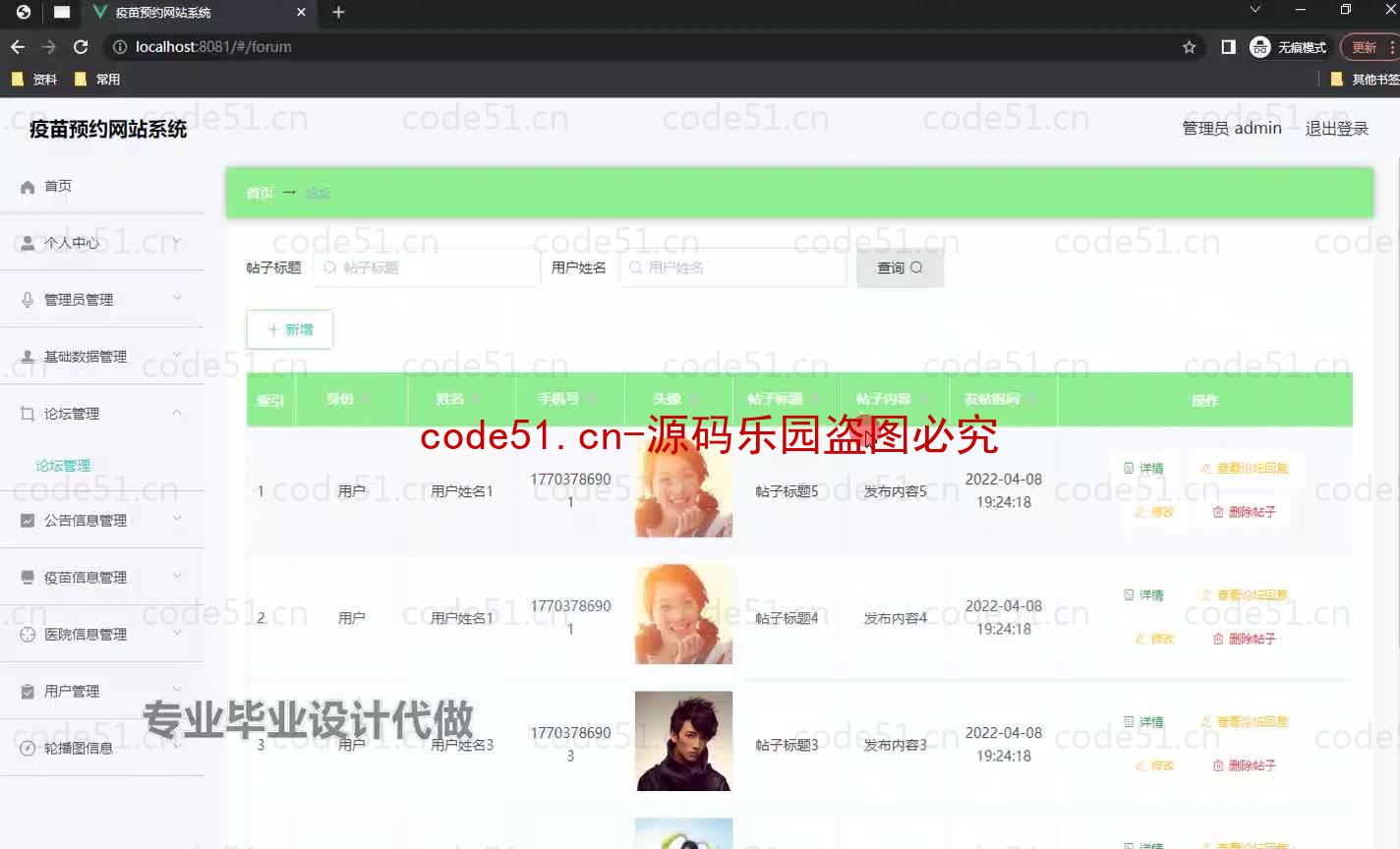Click the 查询 search button

pos(900,267)
